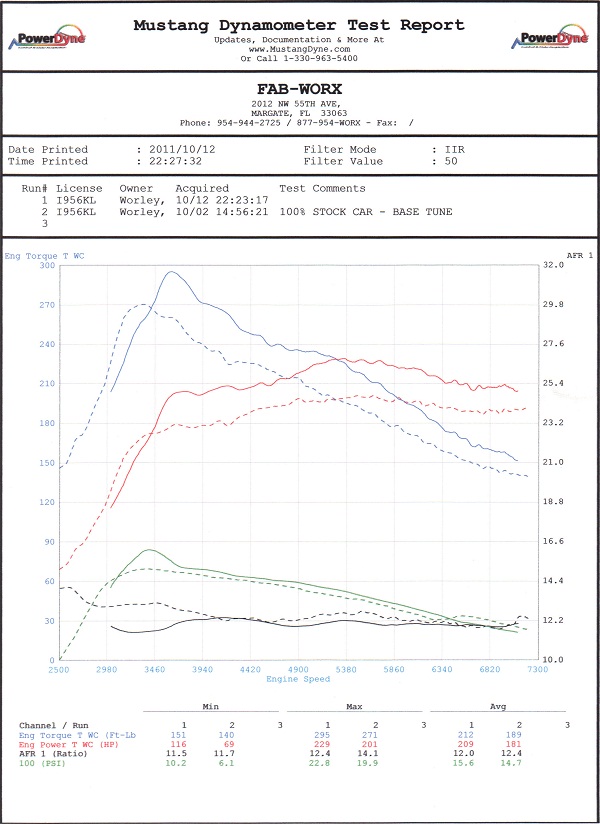Screen dimensions: 600x824
Task: Click the 240 tick on torque axis
Action: coord(47,344)
